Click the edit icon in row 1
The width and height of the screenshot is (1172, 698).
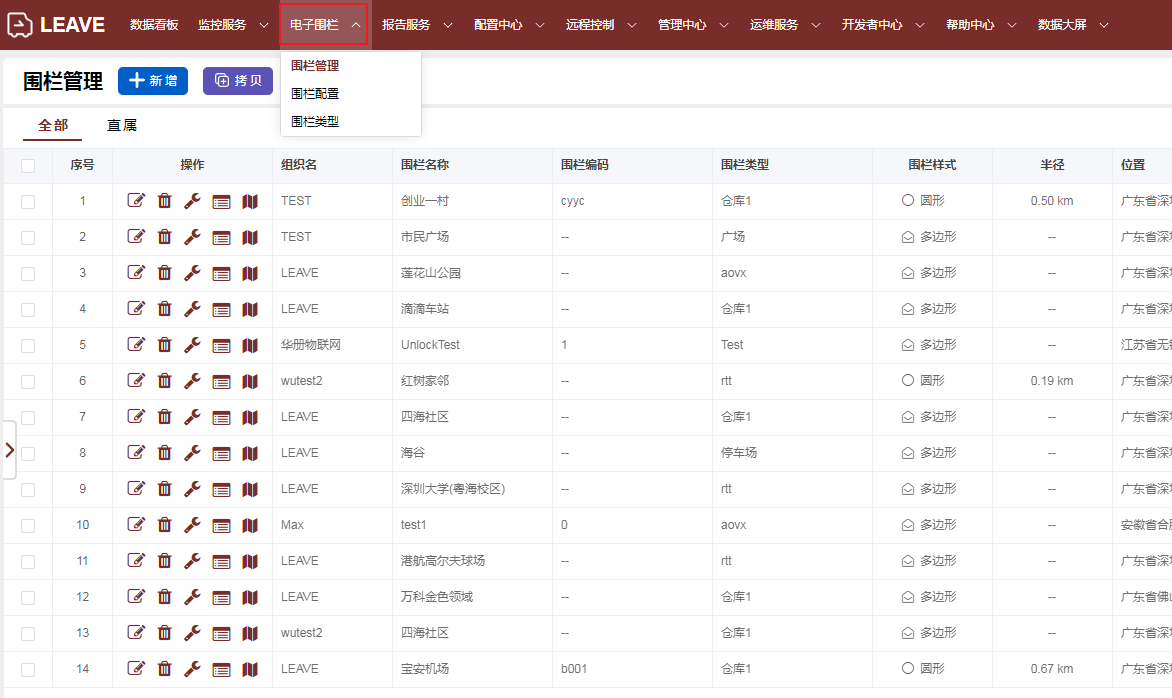[136, 201]
